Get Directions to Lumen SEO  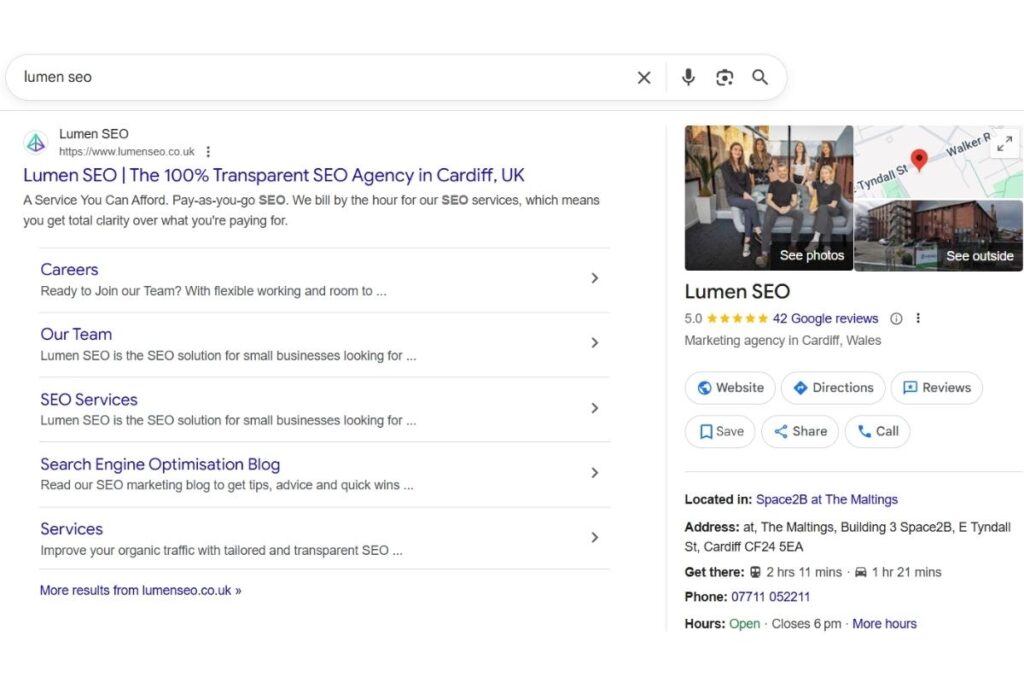click(833, 388)
